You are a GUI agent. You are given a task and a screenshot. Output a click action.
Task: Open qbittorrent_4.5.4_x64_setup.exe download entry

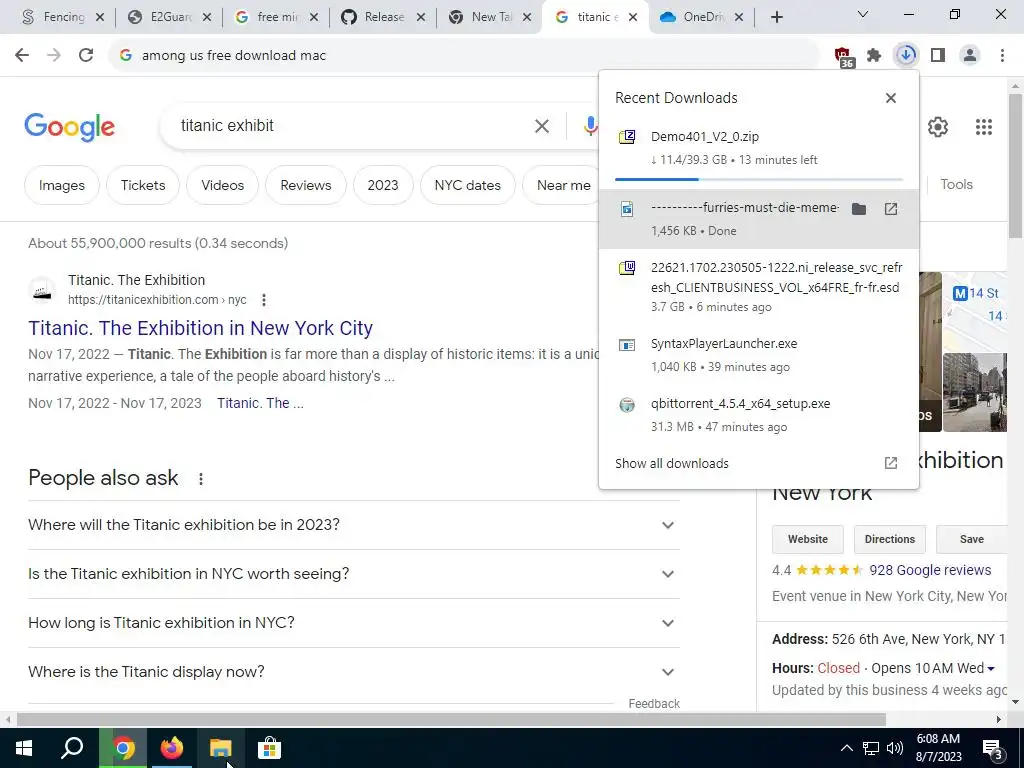pyautogui.click(x=759, y=415)
